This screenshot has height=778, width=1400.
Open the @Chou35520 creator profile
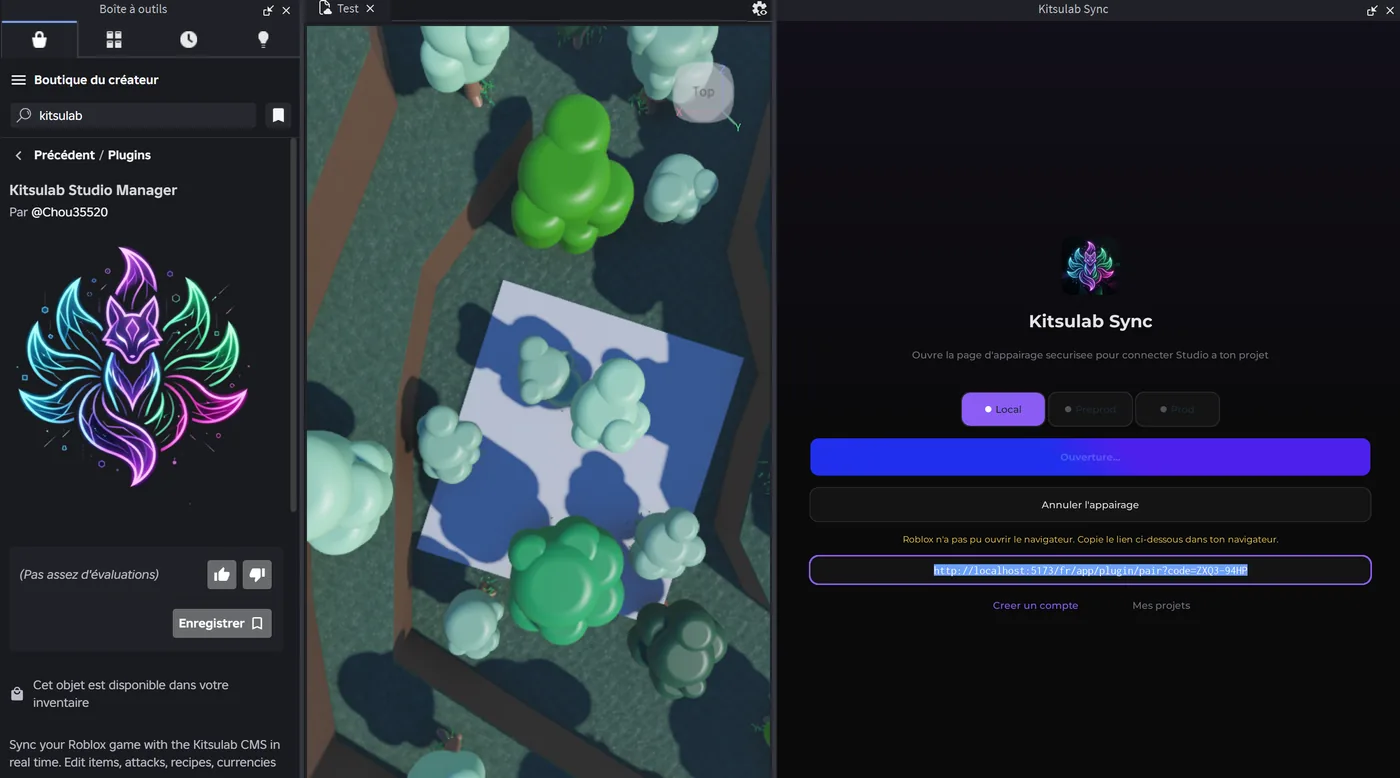[69, 212]
